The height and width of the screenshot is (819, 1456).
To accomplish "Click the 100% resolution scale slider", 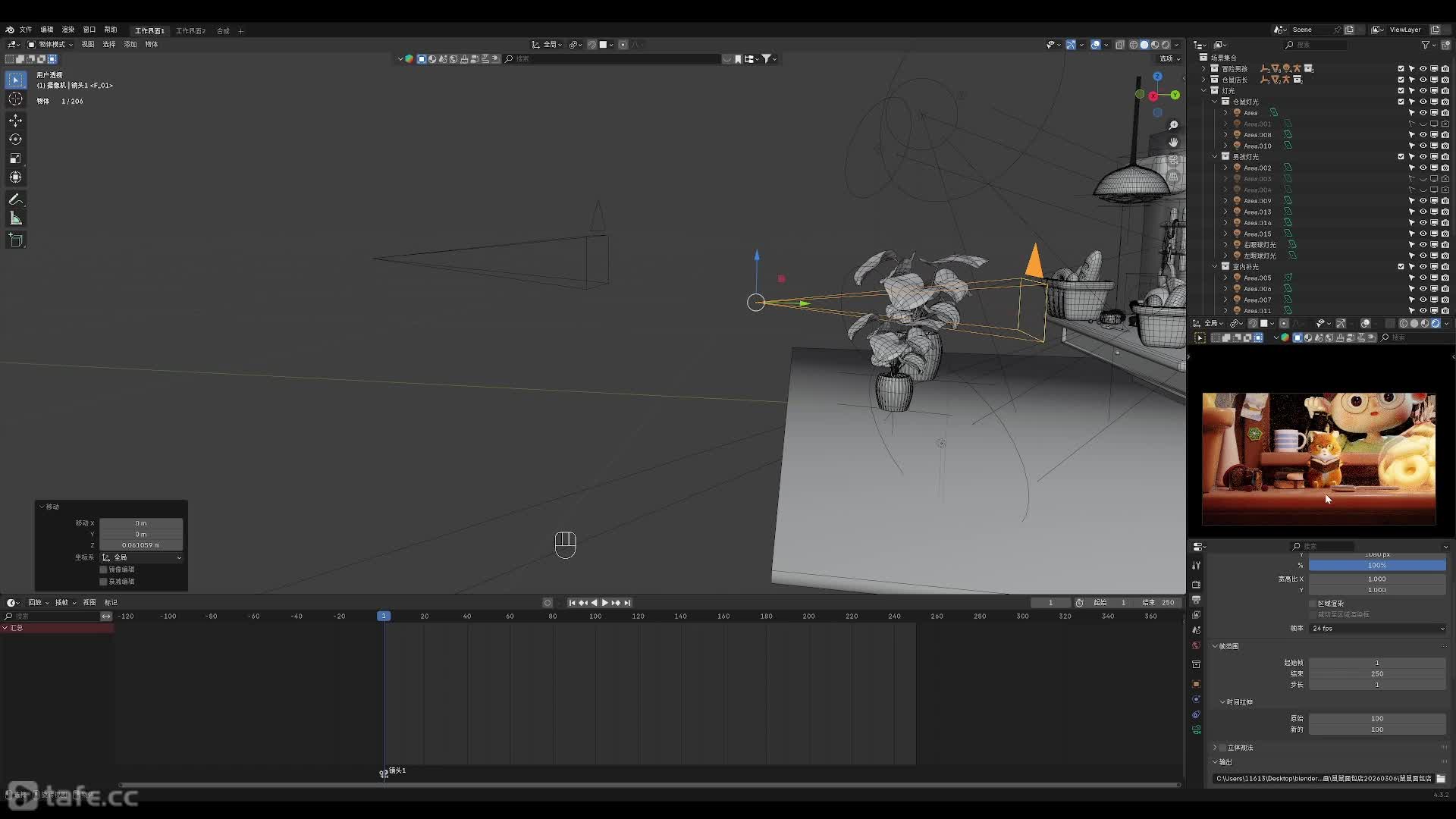I will [1376, 566].
